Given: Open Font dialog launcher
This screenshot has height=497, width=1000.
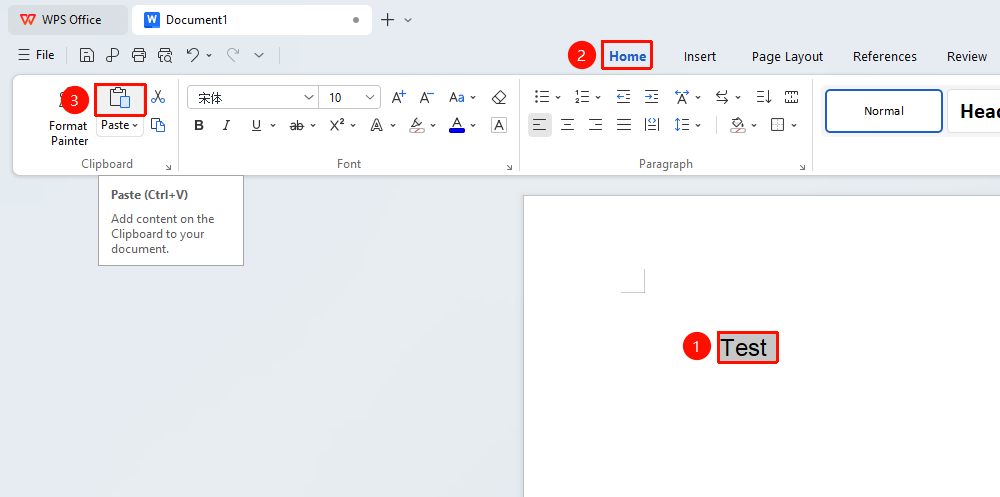Looking at the screenshot, I should [509, 167].
